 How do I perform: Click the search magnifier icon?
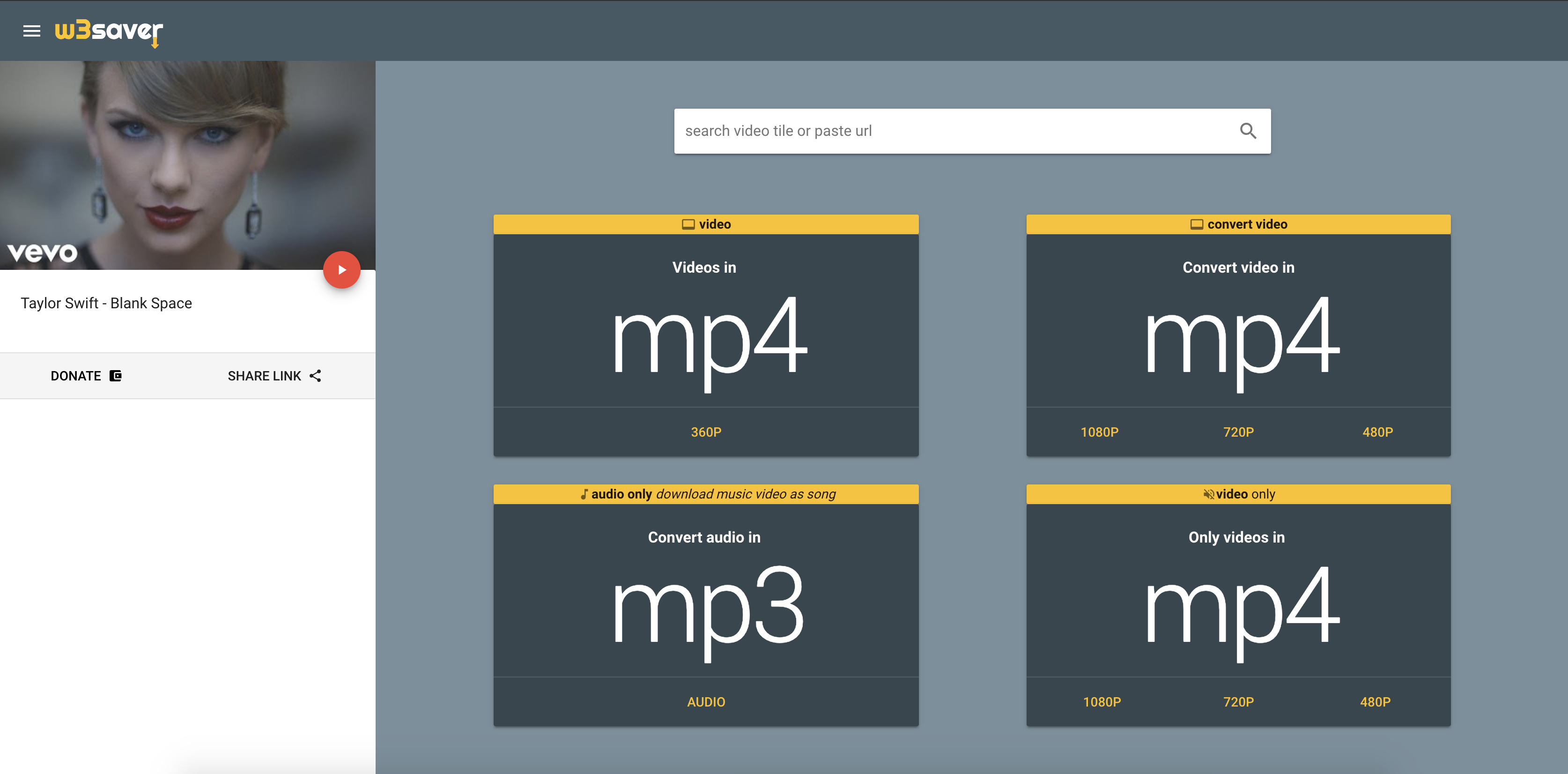point(1248,131)
